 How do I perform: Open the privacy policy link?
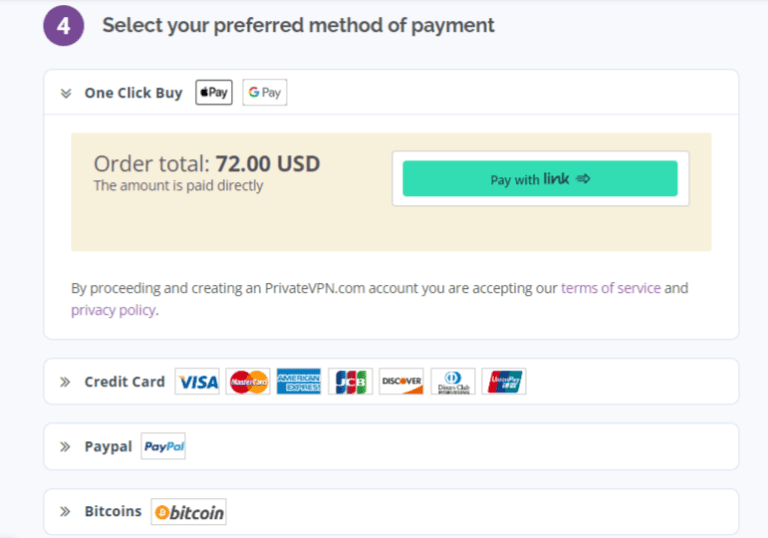[113, 310]
